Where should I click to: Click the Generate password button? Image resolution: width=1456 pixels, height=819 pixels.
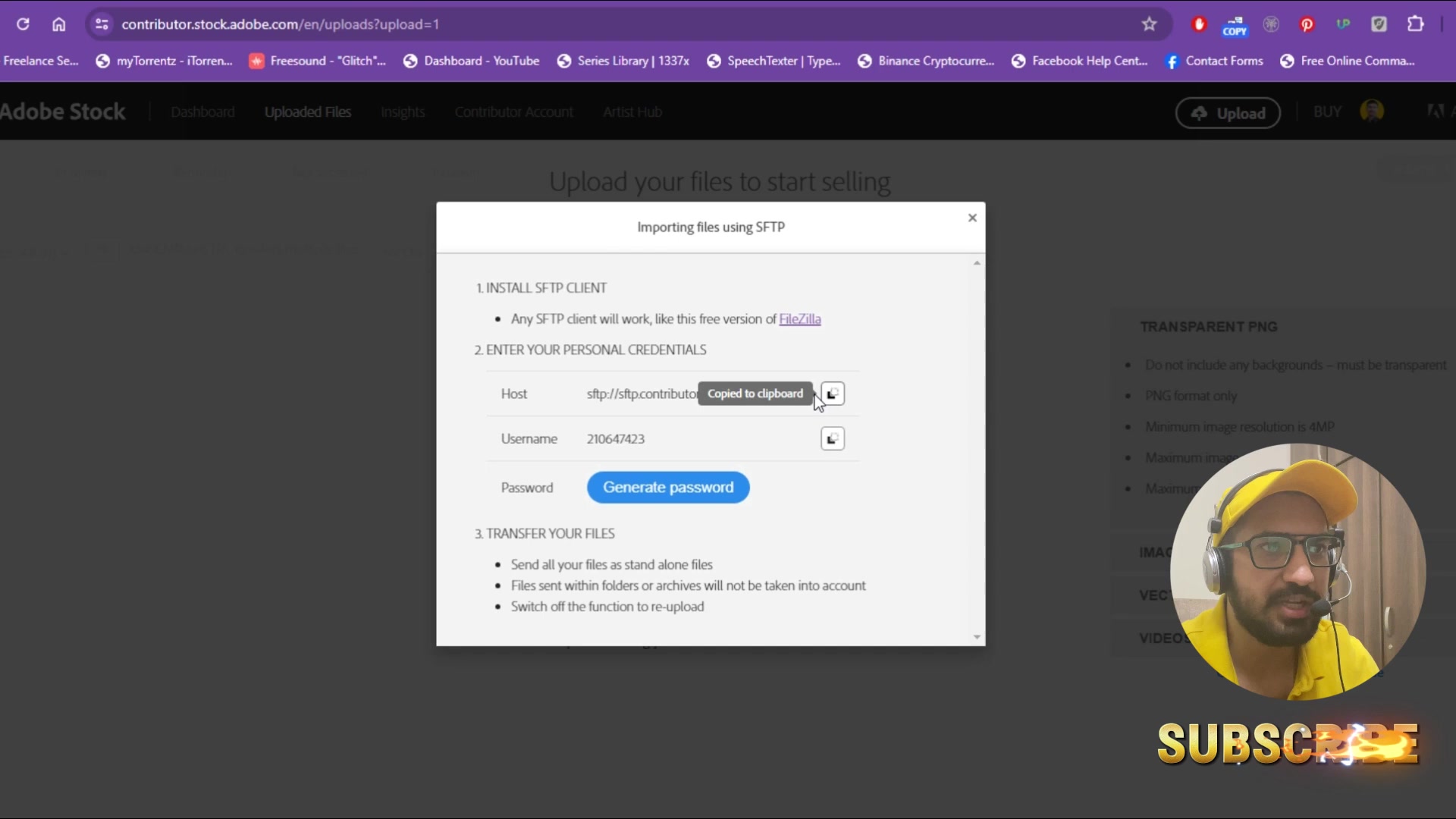[x=668, y=488]
